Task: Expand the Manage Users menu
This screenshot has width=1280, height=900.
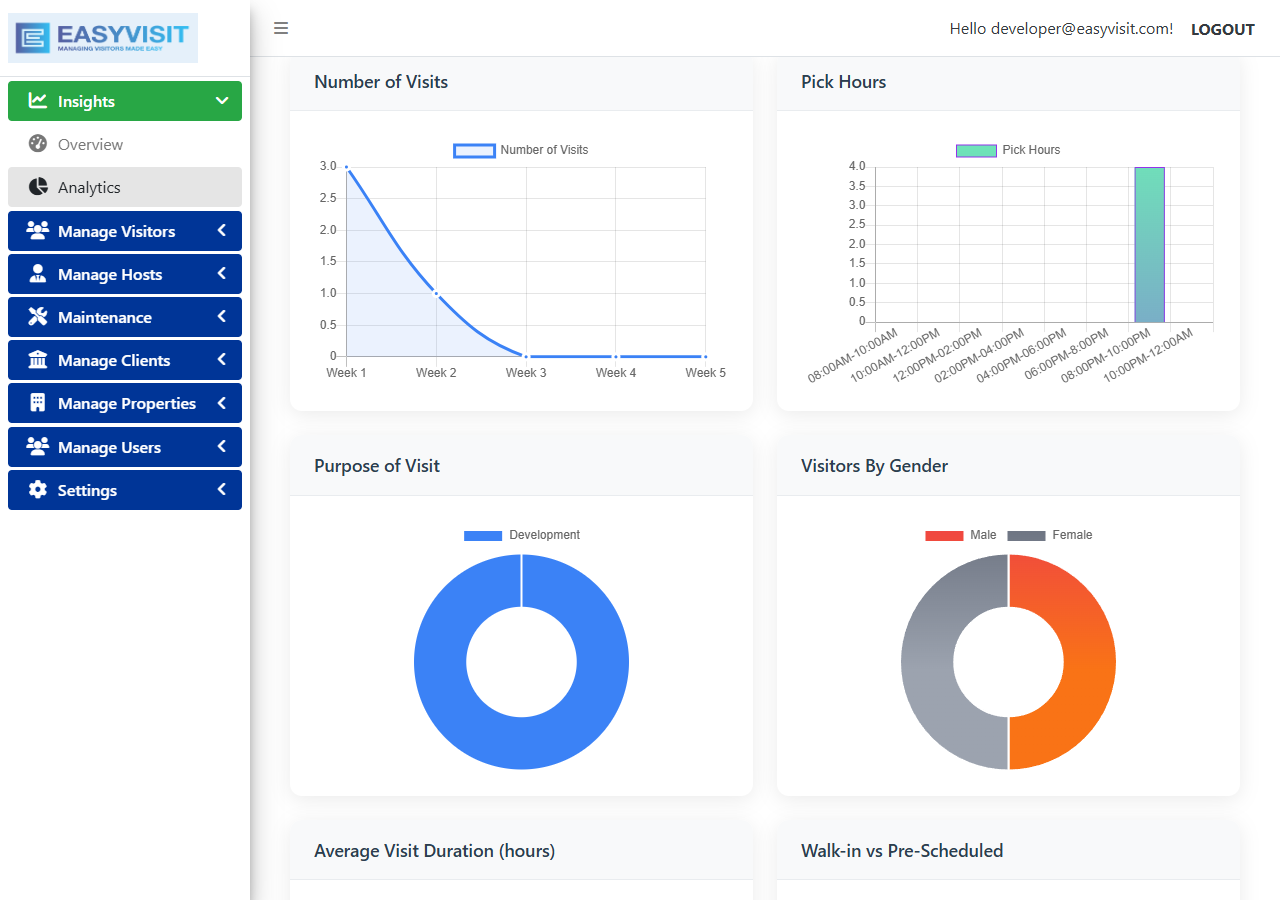Action: click(x=125, y=446)
